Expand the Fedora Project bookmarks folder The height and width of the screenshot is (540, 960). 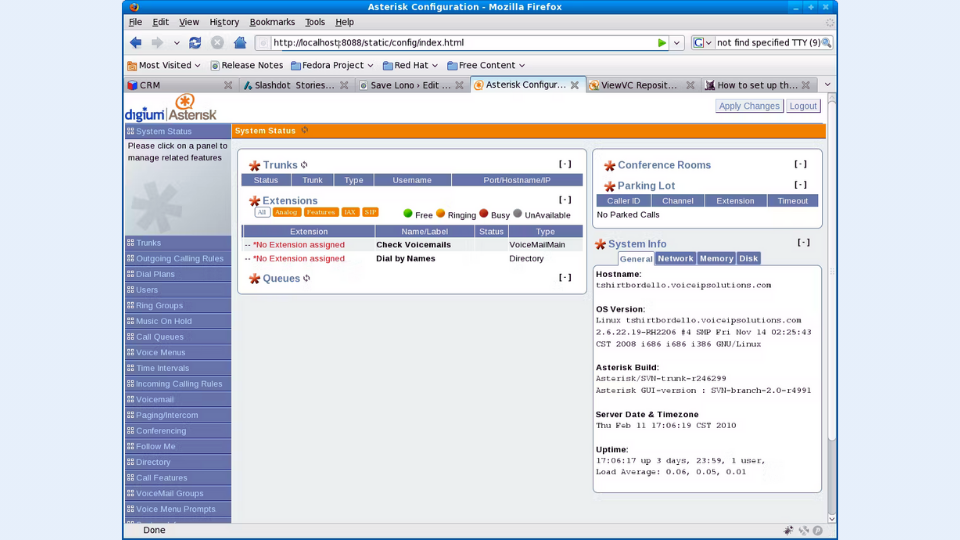[x=332, y=65]
